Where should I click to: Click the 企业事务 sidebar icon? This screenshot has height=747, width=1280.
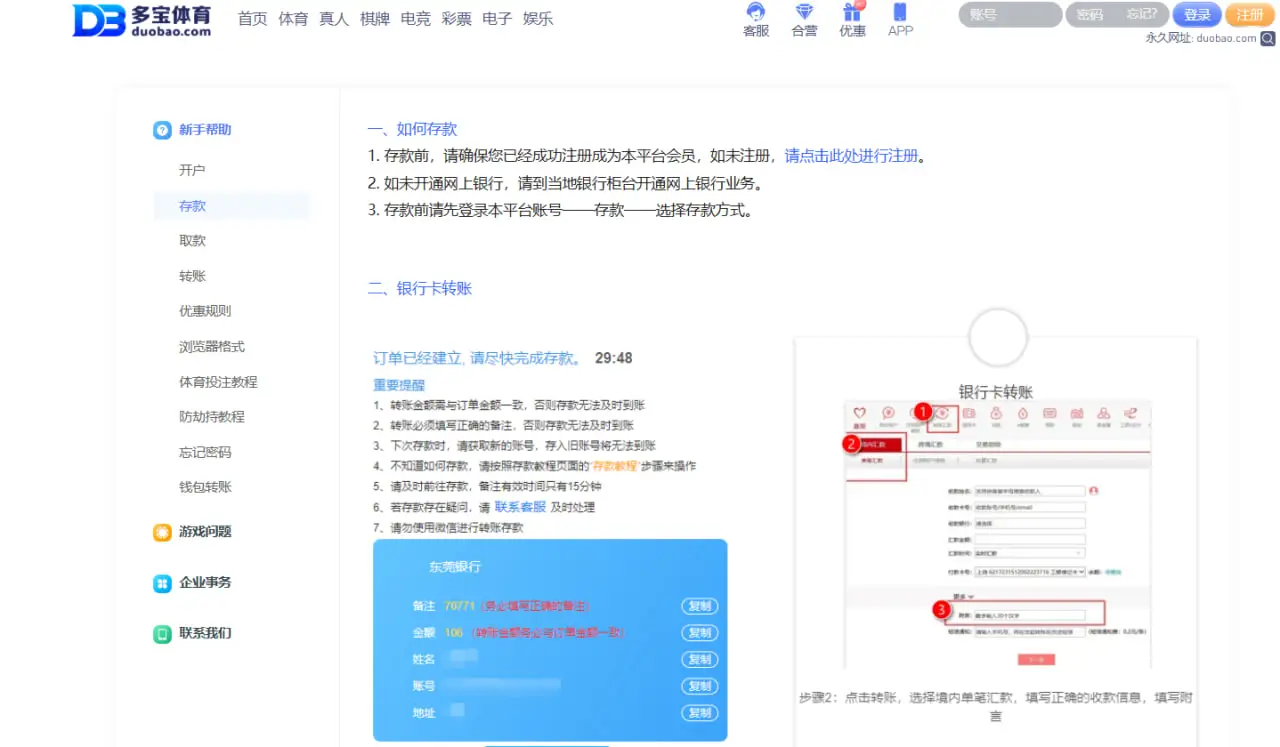coord(162,582)
